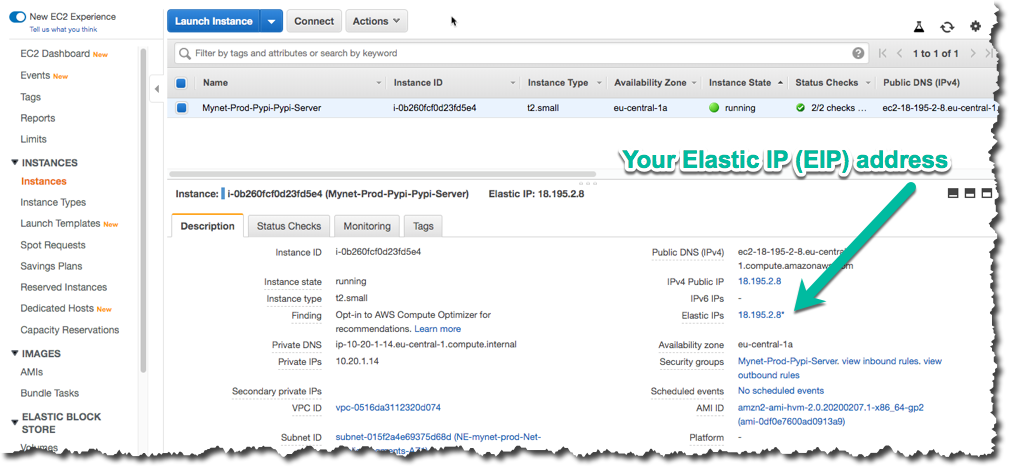
Task: Click the Elastic IPs 18.195.2.8* link
Action: point(761,315)
